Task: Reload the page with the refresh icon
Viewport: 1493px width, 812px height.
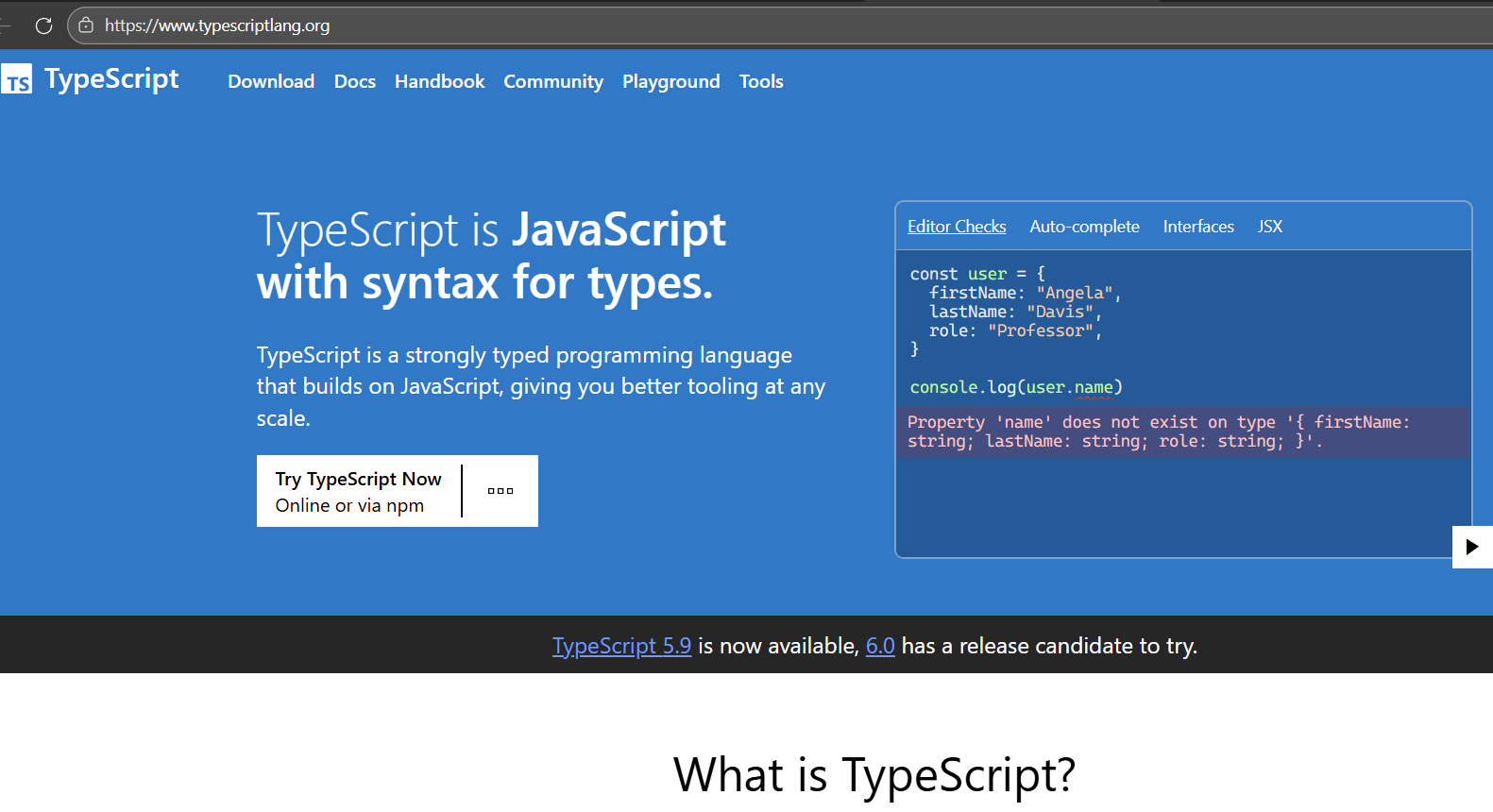Action: click(43, 25)
